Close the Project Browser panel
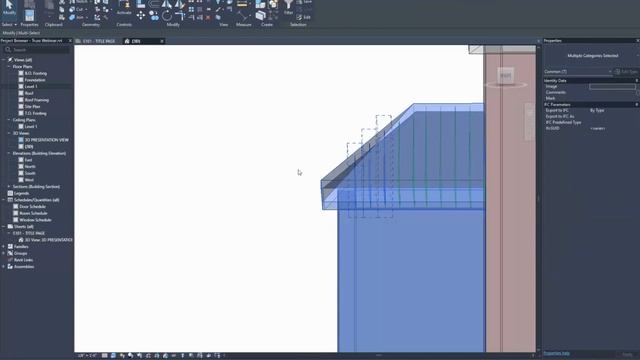640x360 pixels. click(70, 41)
